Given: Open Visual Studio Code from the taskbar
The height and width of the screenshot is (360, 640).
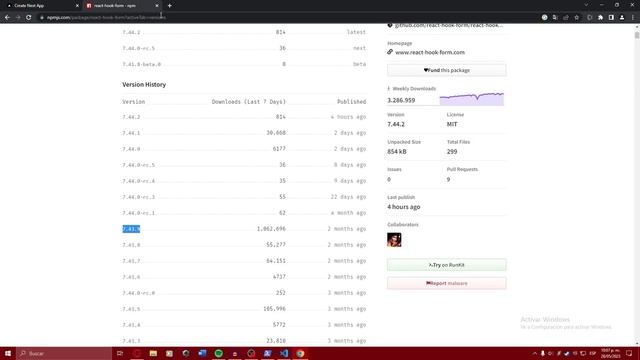Looking at the screenshot, I should tap(284, 353).
